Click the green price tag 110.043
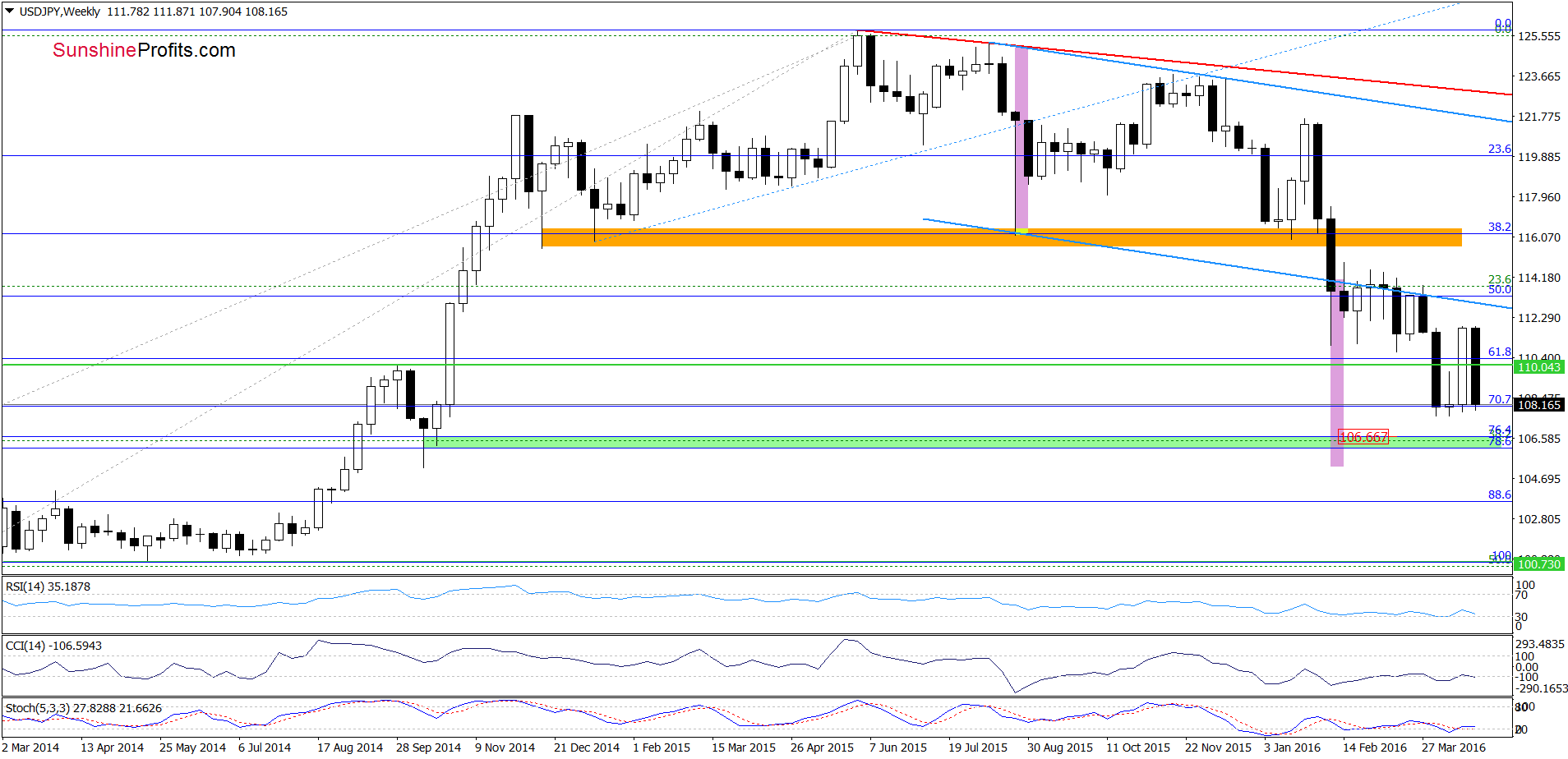Image resolution: width=1568 pixels, height=759 pixels. pos(1539,367)
